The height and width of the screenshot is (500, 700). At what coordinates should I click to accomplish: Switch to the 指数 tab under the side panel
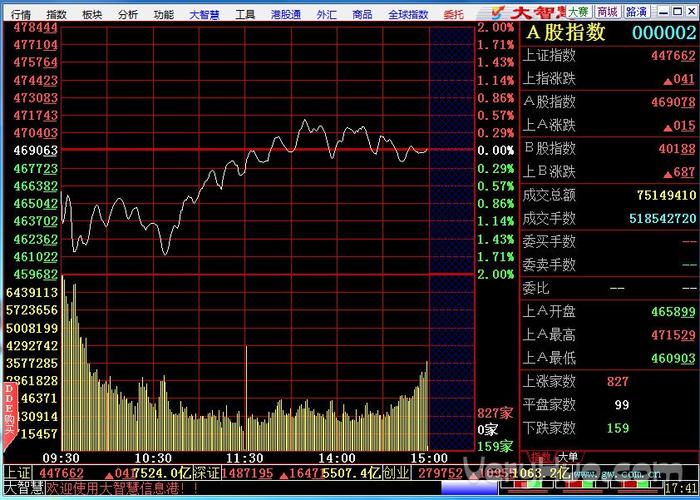[x=541, y=457]
